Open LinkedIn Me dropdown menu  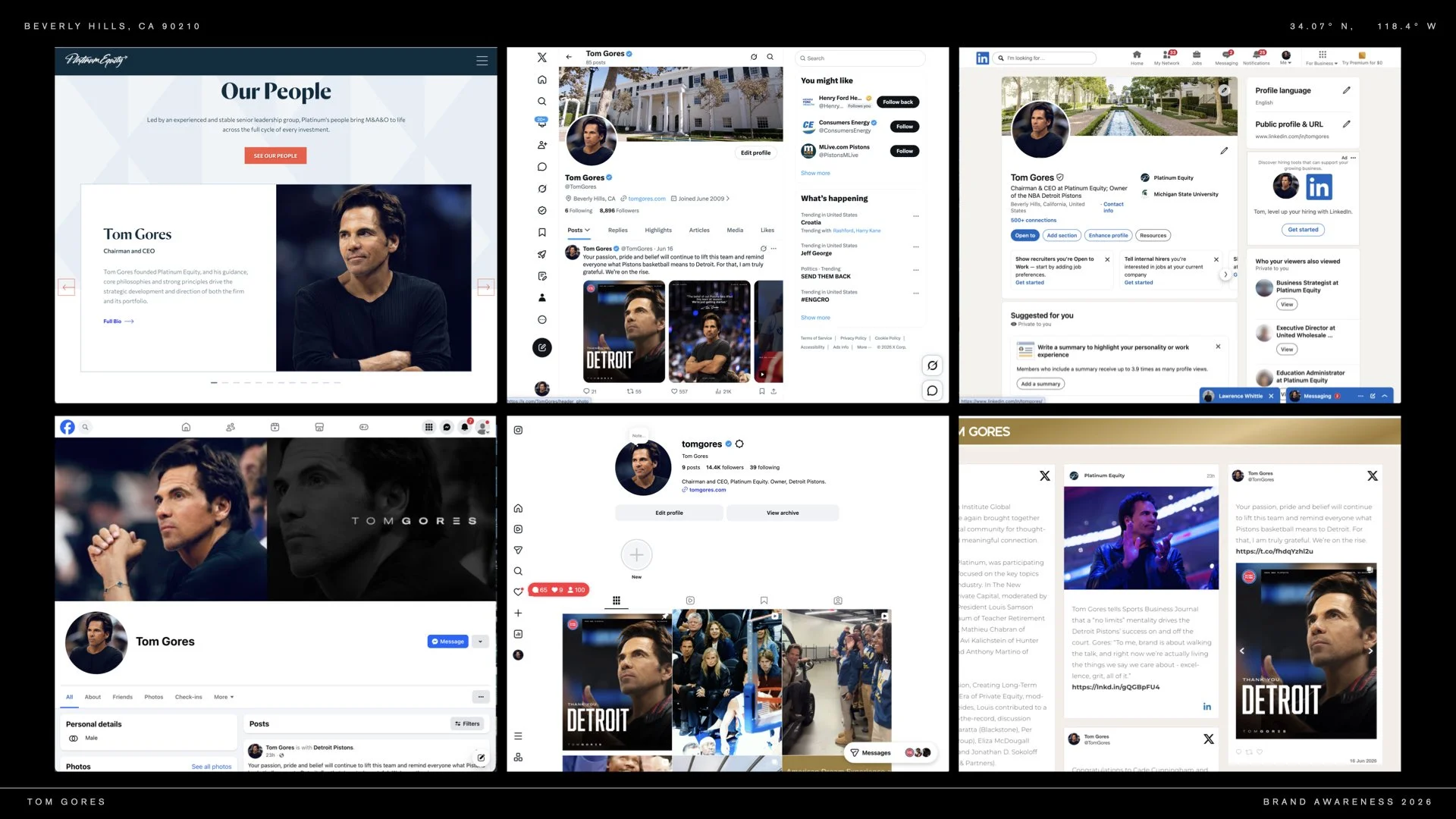(x=1285, y=57)
